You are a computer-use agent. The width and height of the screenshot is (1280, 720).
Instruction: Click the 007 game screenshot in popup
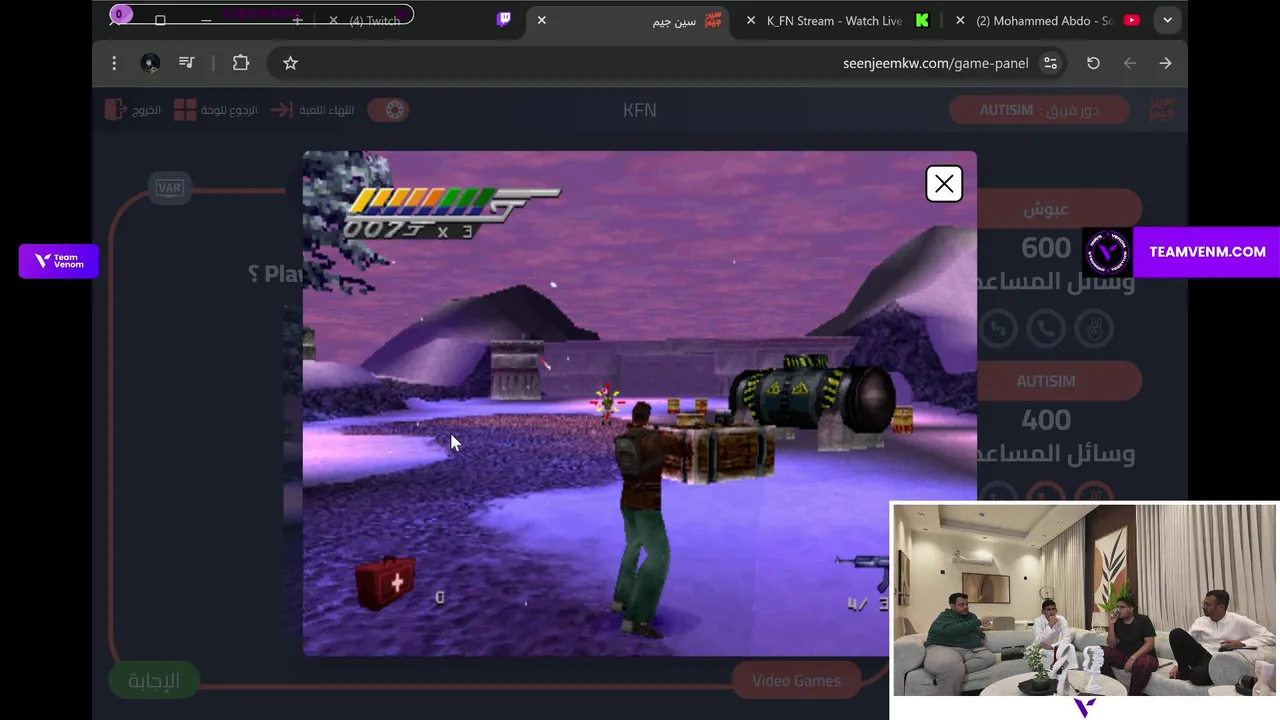coord(640,404)
